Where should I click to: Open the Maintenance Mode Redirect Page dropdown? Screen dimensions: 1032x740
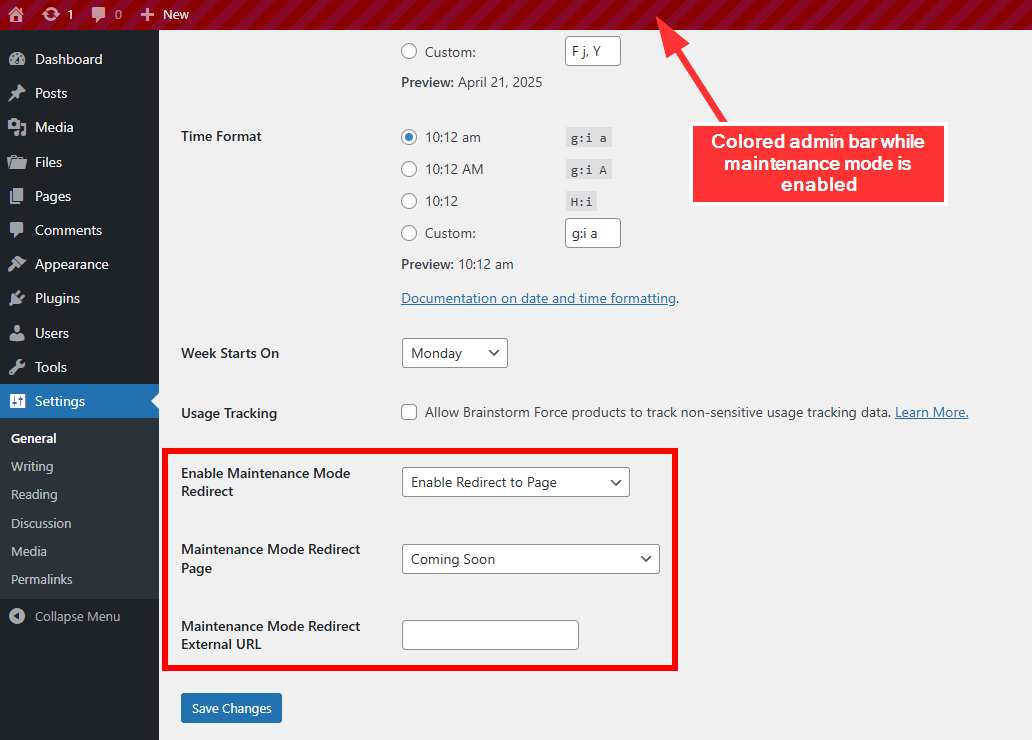530,559
